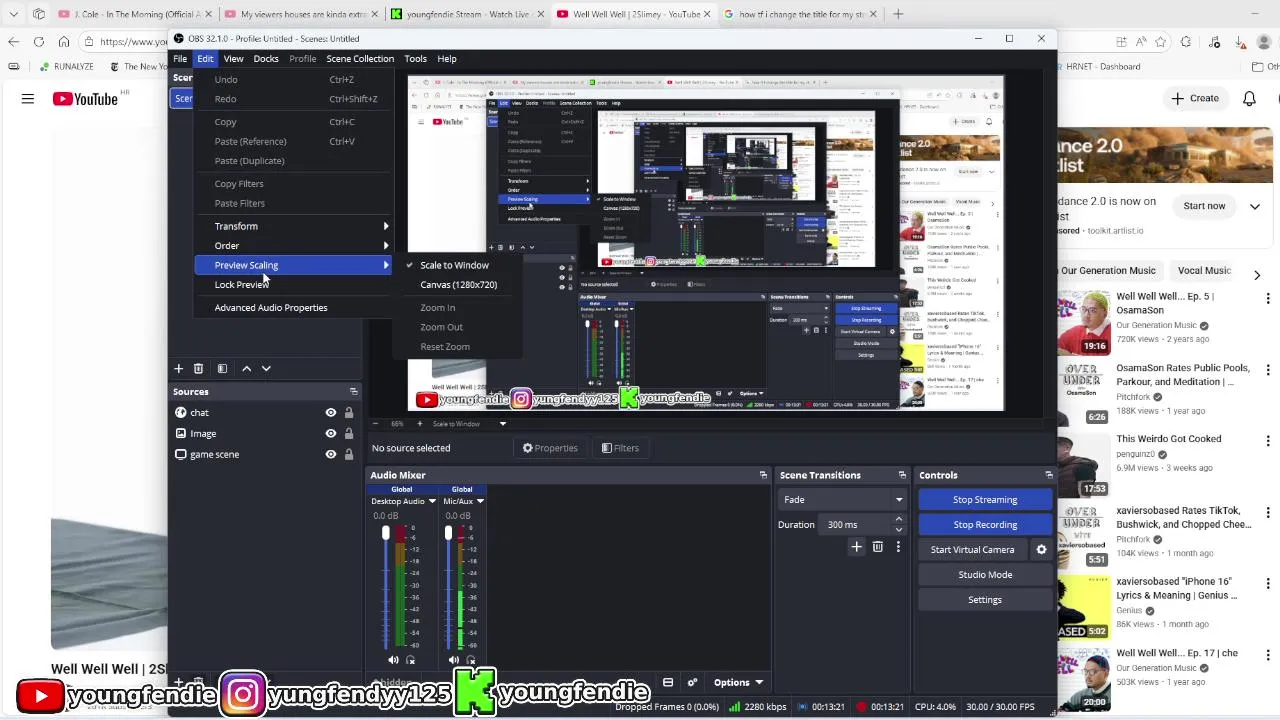Open virtual camera settings gear

1041,549
